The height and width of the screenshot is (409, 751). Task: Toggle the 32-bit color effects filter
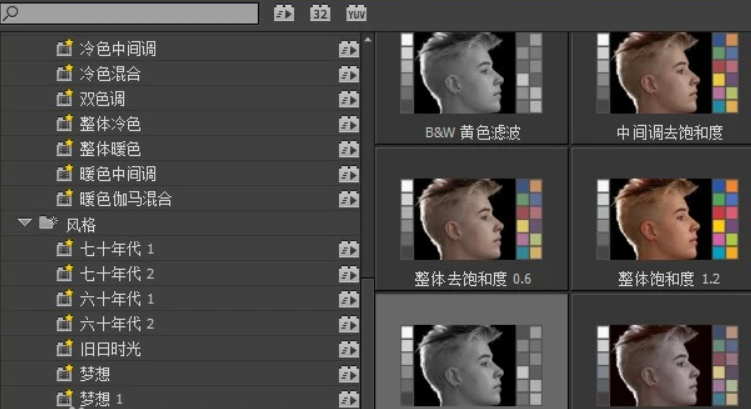(x=320, y=13)
